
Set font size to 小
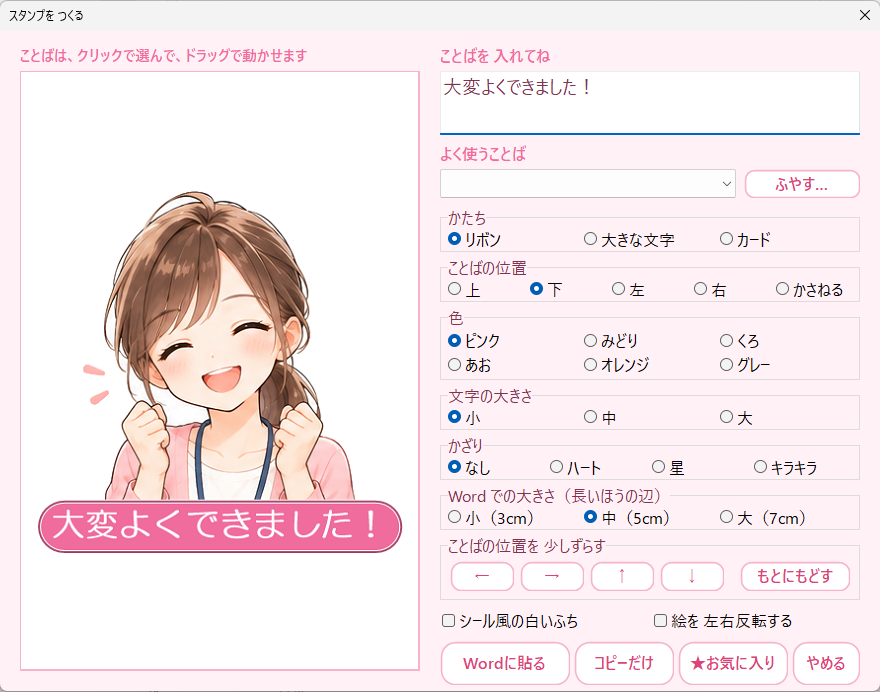click(x=464, y=418)
